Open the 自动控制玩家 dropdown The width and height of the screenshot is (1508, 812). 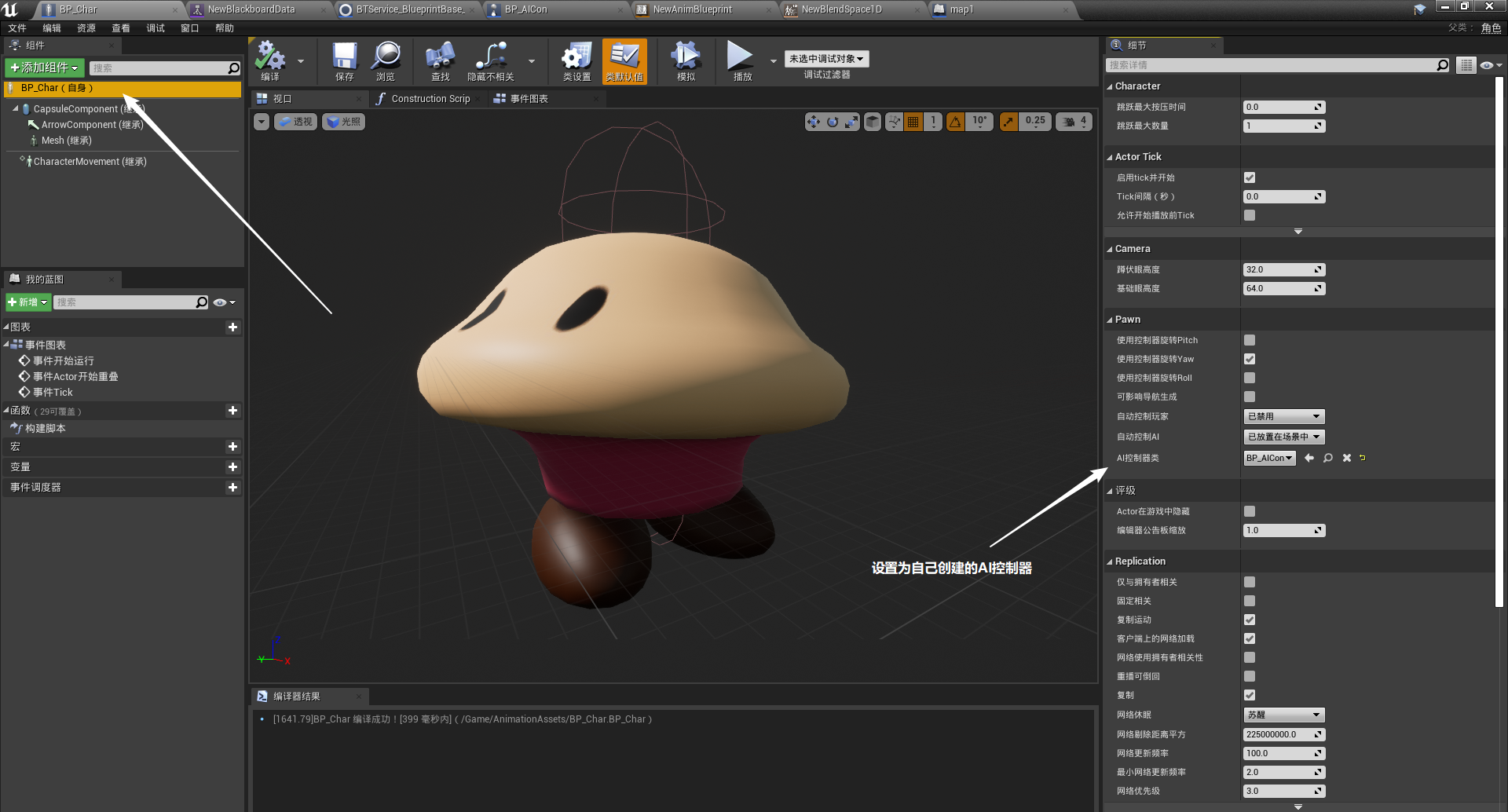1284,416
